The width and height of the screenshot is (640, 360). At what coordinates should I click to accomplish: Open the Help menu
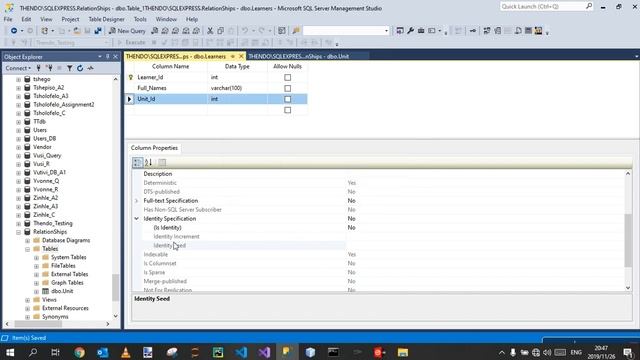(x=192, y=19)
